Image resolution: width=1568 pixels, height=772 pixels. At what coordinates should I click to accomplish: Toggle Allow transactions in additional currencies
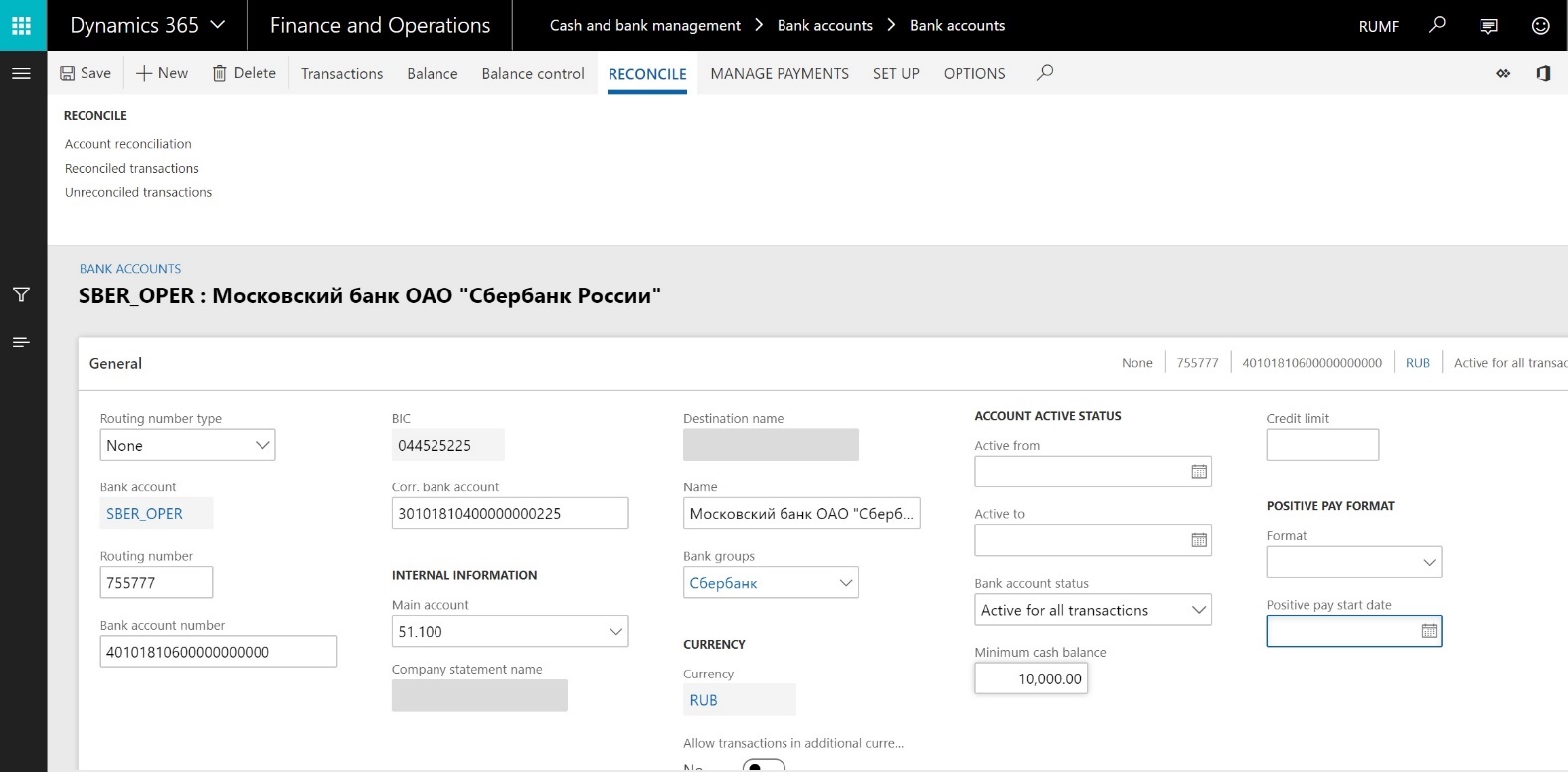pos(764,767)
